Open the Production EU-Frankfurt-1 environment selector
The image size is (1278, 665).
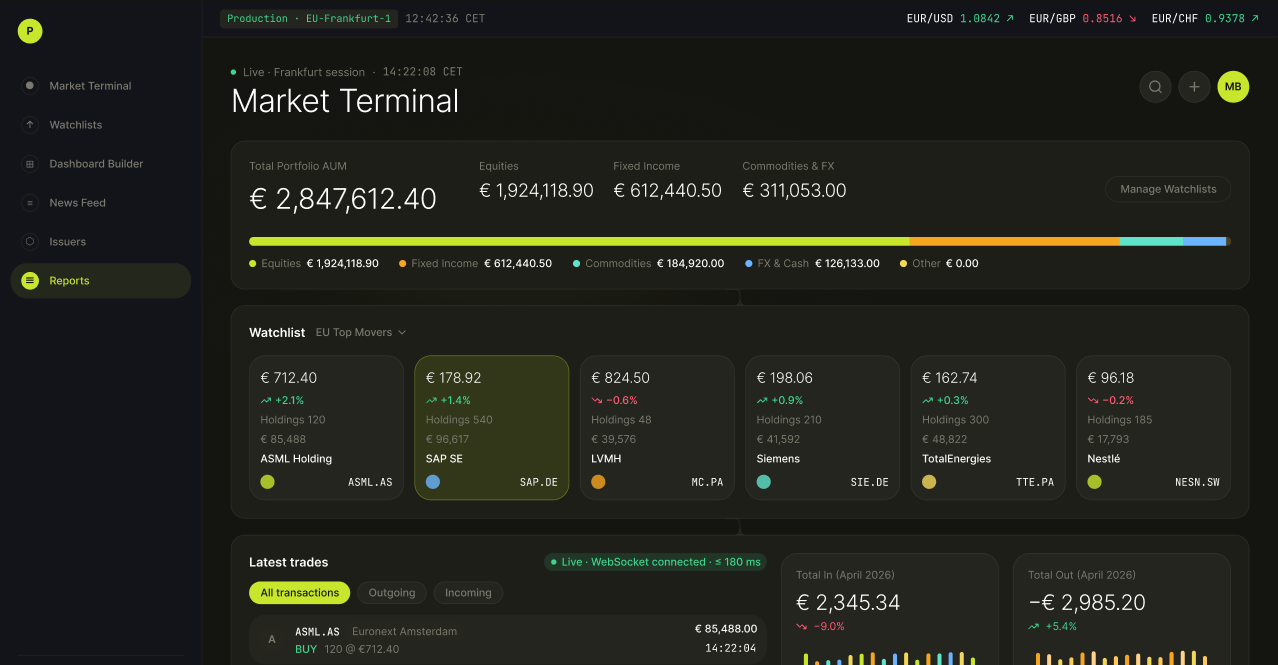(309, 19)
